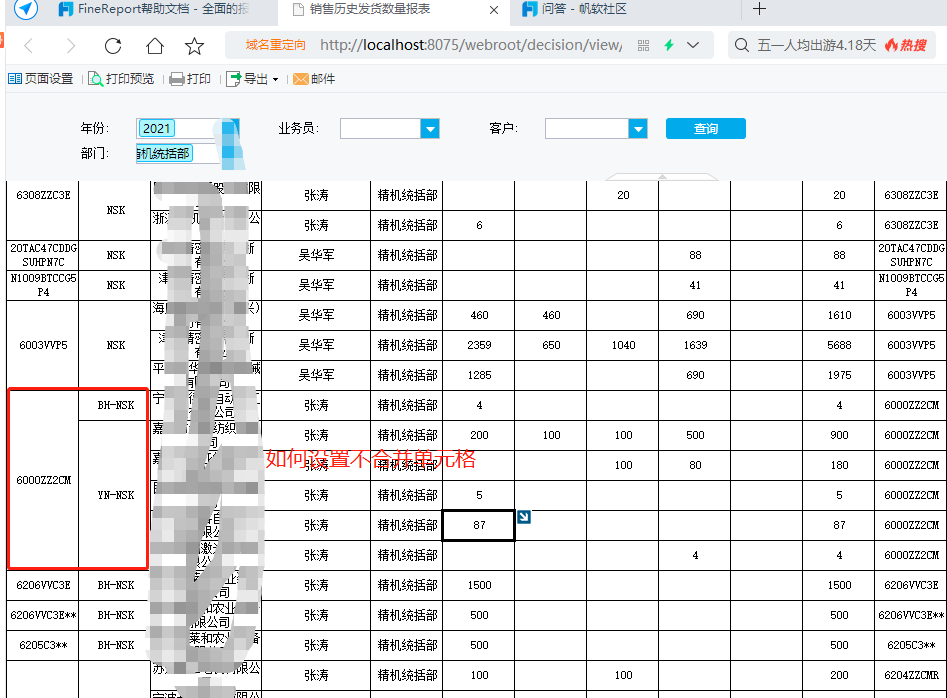This screenshot has height=698, width=947.
Task: Click the 查询 query button
Action: pyautogui.click(x=705, y=128)
